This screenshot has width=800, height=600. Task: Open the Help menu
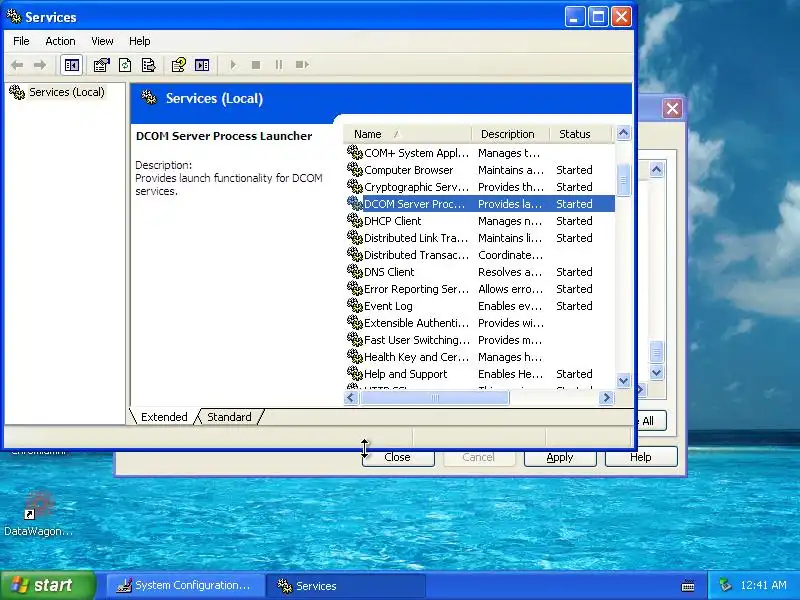coord(139,41)
